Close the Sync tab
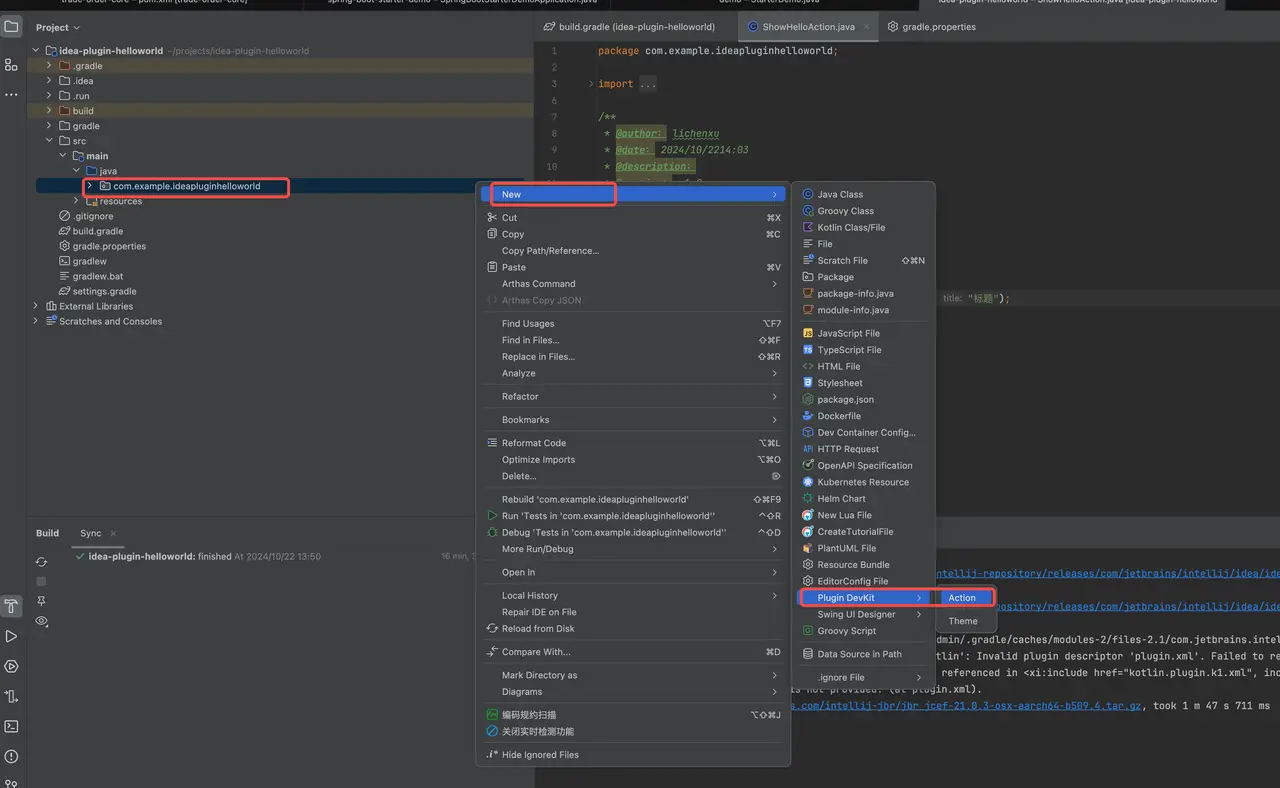The width and height of the screenshot is (1280, 788). pyautogui.click(x=113, y=533)
